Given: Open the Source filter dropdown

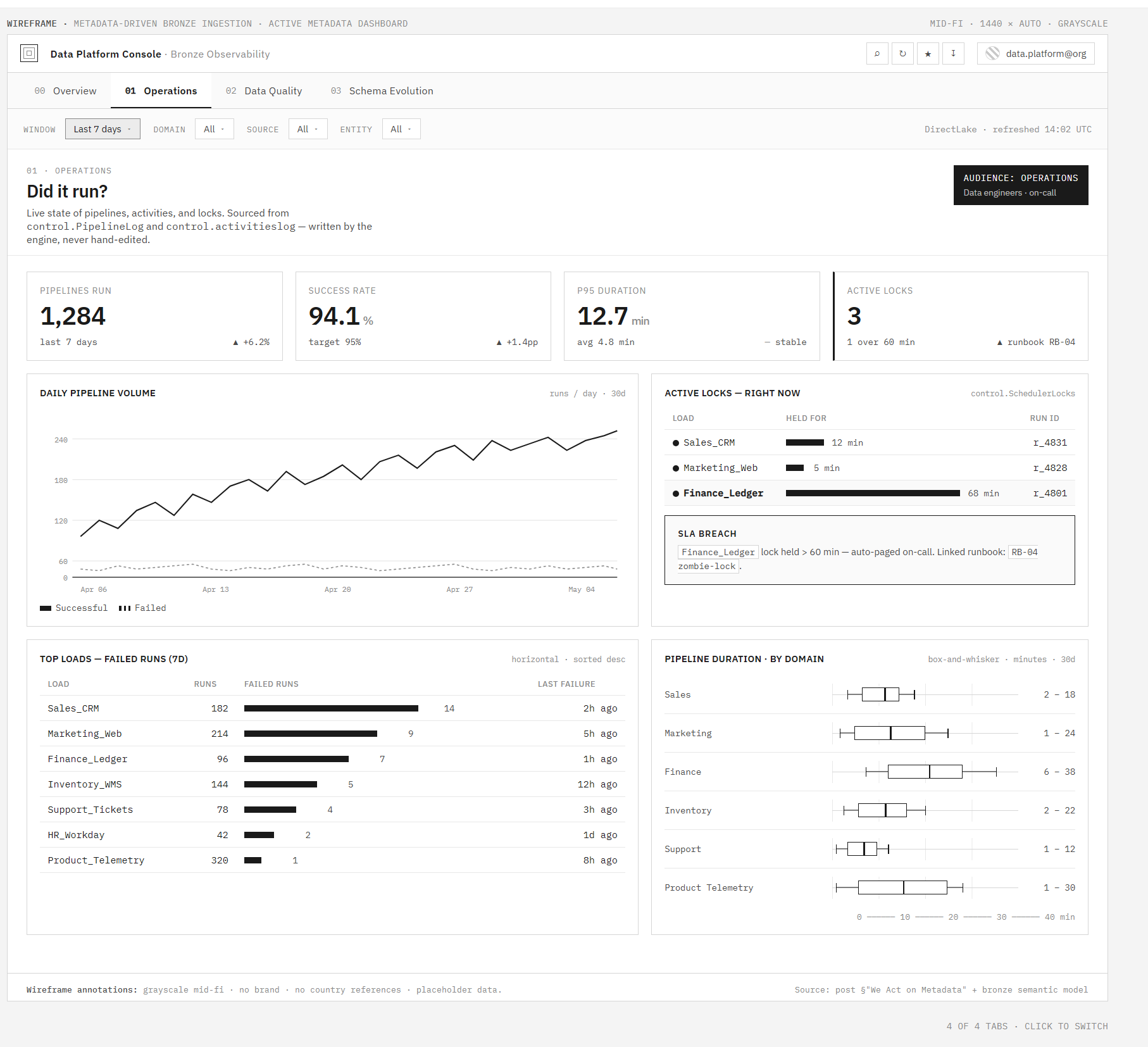Looking at the screenshot, I should coord(308,129).
